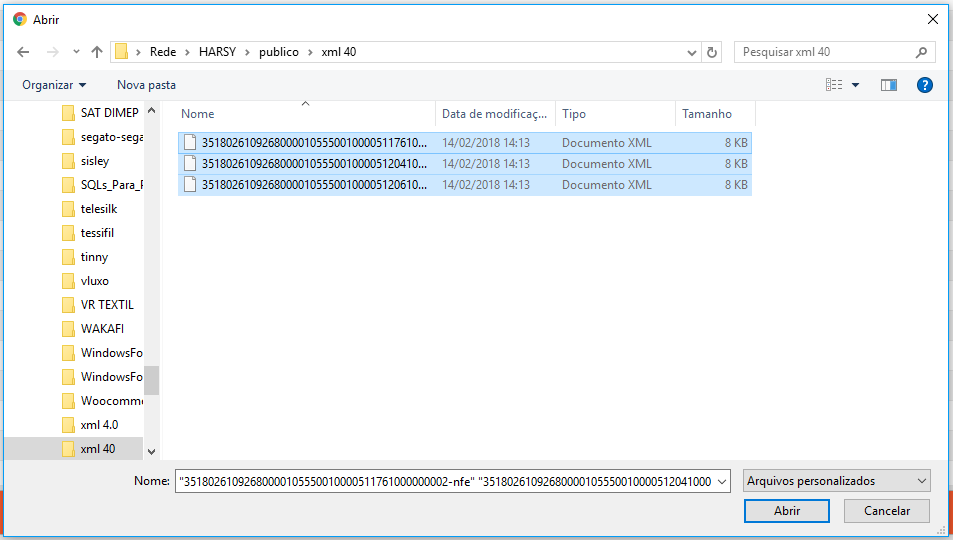Sort by Data de modificação column

click(x=495, y=114)
